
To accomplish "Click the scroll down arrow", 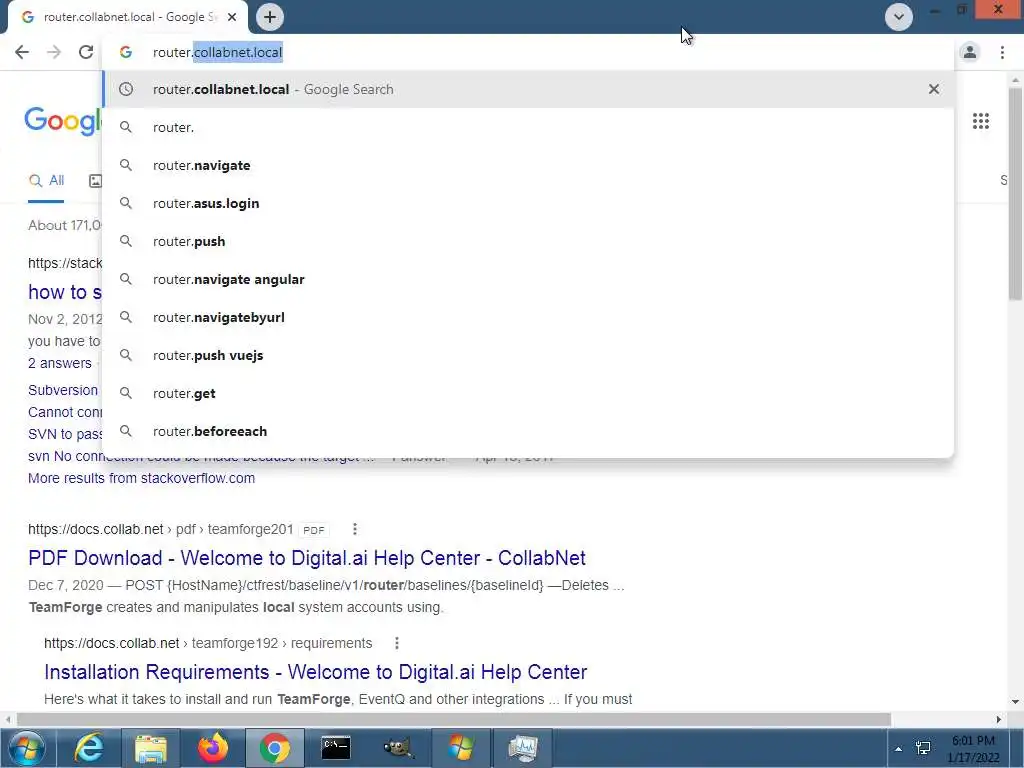I will (x=1015, y=702).
